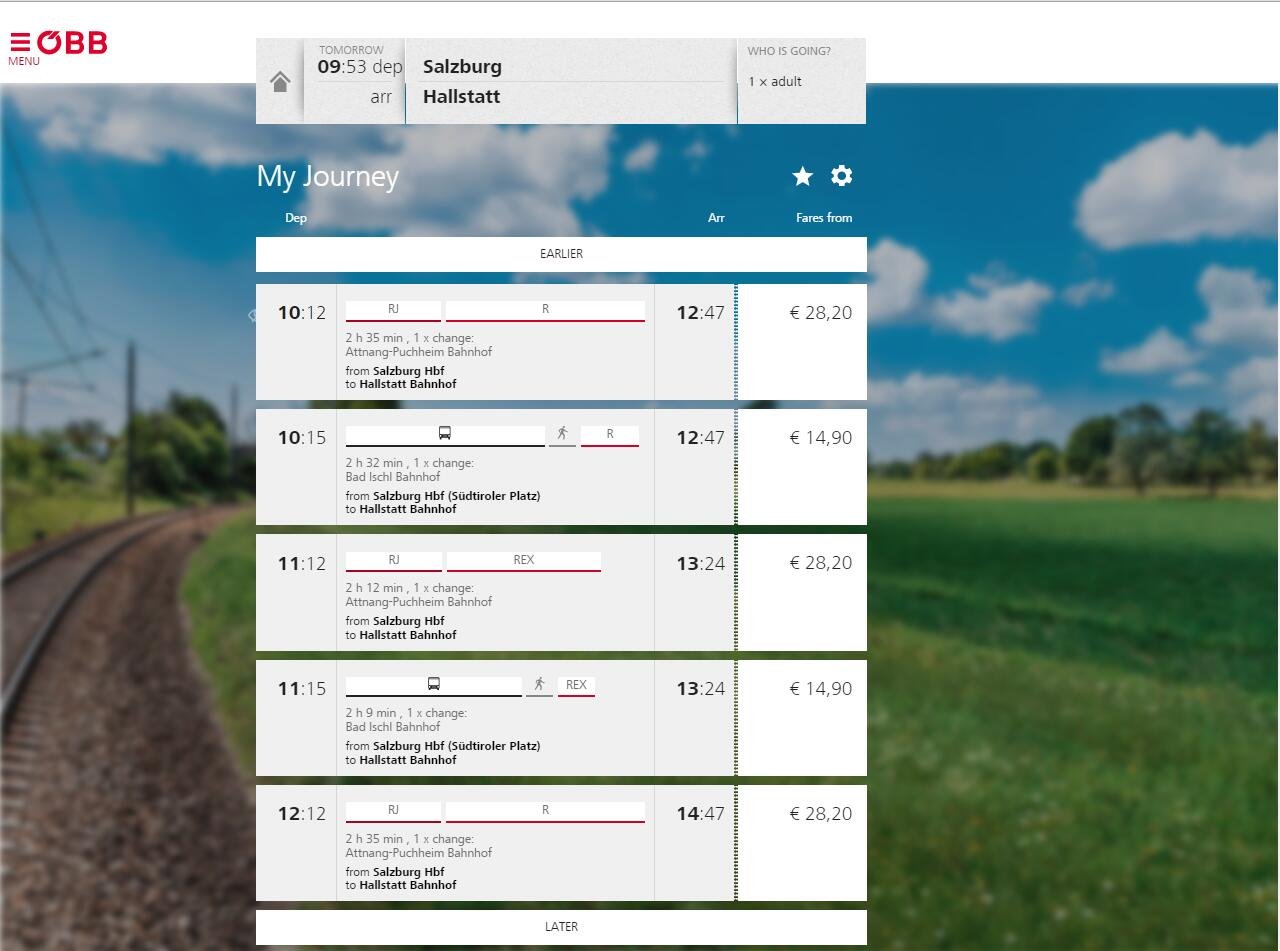This screenshot has height=951, width=1280.
Task: Open settings via the gear icon
Action: point(842,176)
